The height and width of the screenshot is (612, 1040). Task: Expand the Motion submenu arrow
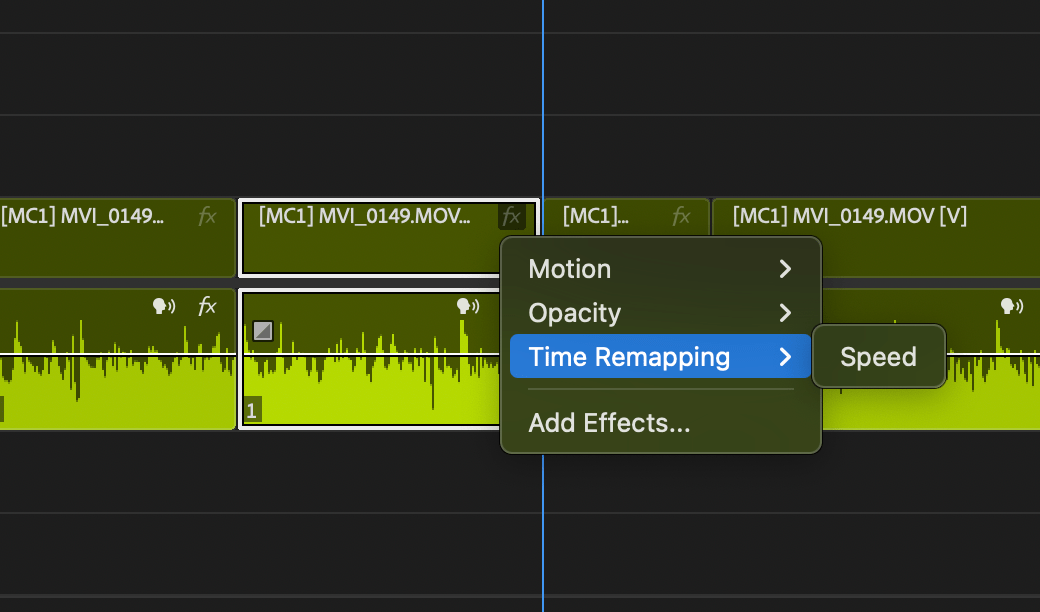786,268
